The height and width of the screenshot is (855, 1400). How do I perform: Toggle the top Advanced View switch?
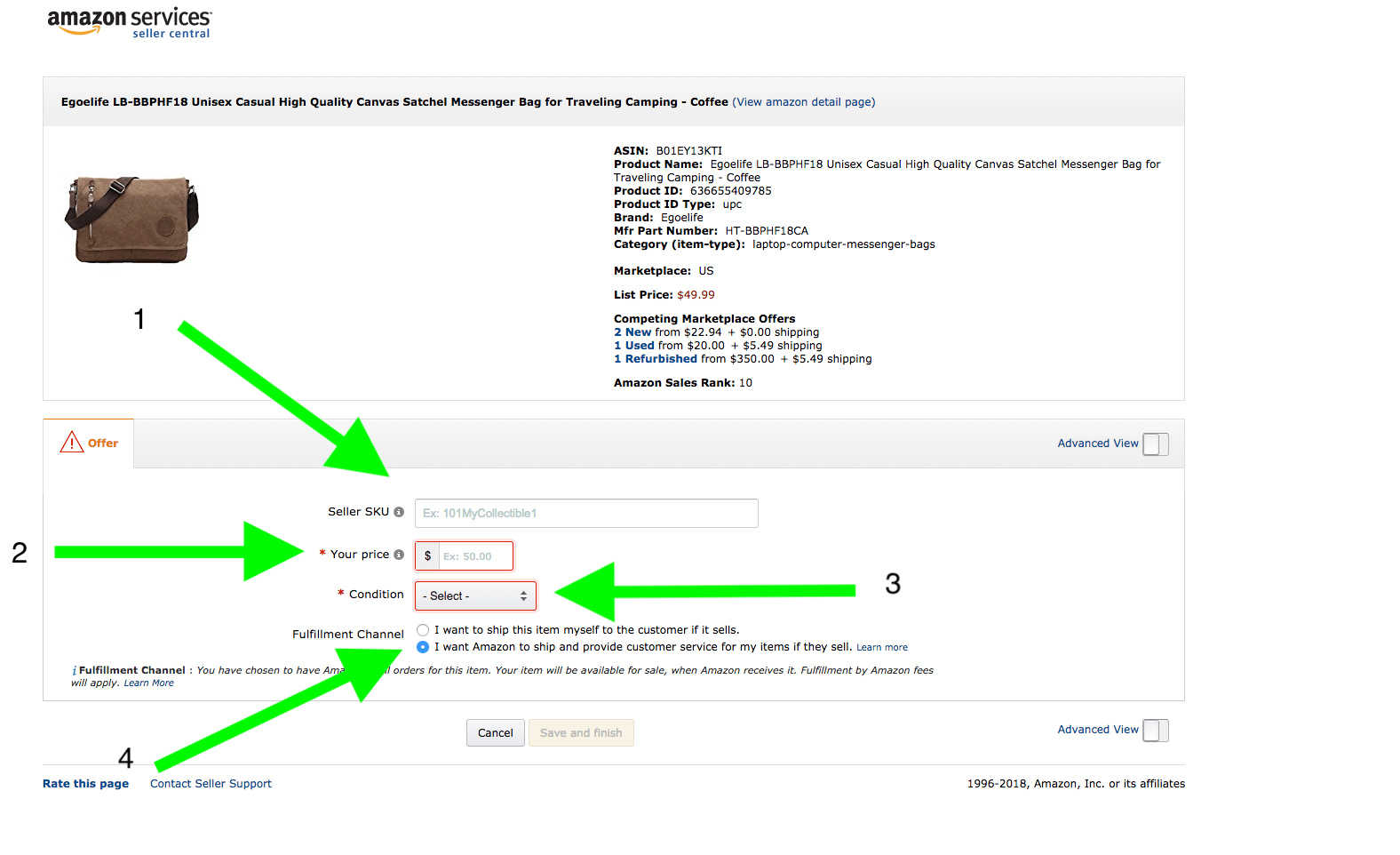click(1156, 443)
